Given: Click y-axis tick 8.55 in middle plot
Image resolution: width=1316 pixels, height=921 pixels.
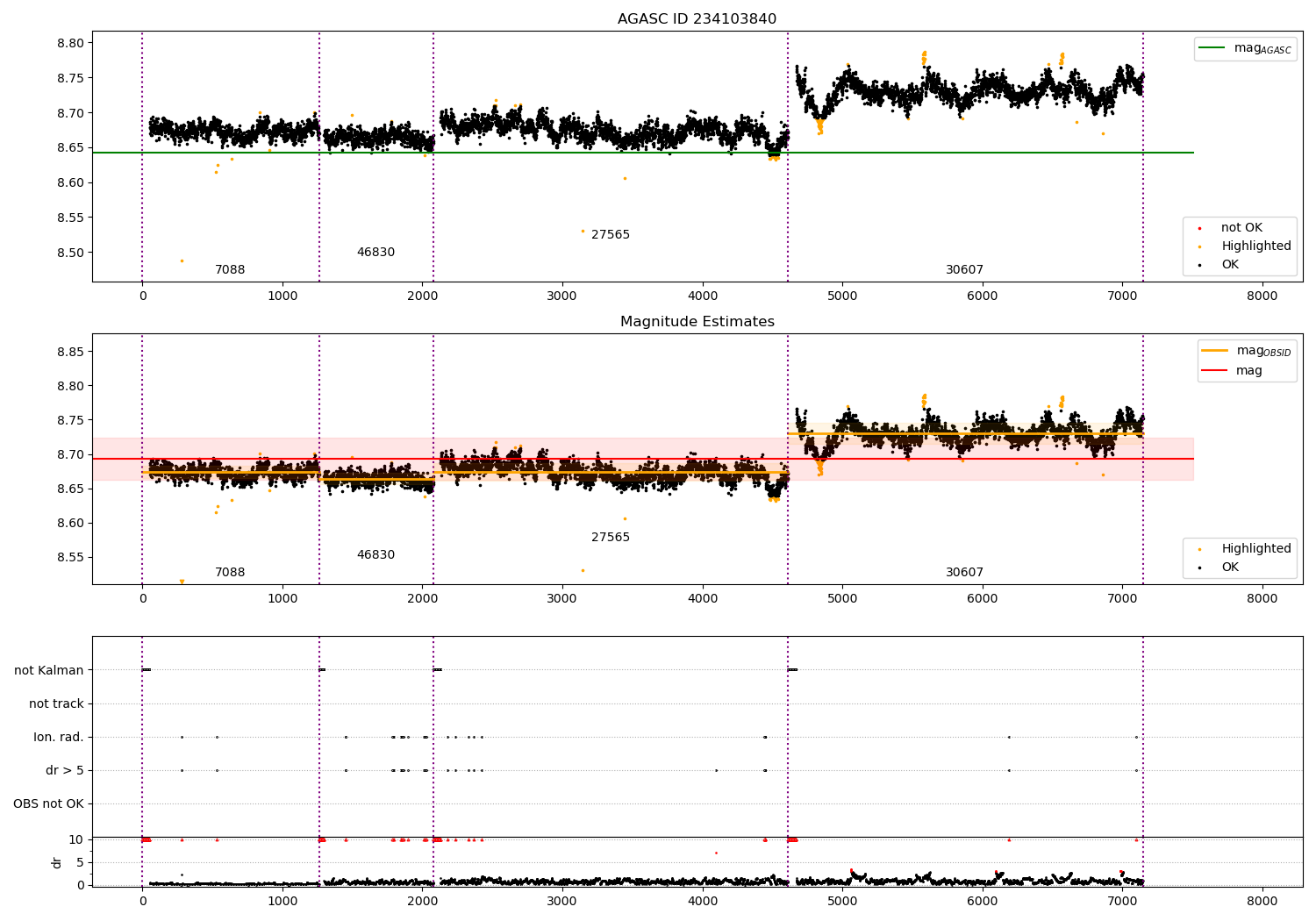Looking at the screenshot, I should pyautogui.click(x=71, y=557).
